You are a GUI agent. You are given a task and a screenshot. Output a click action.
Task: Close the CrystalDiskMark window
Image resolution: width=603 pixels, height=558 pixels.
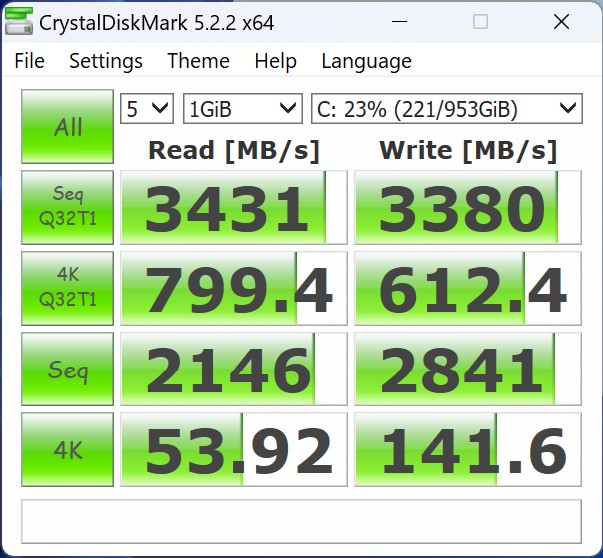[561, 22]
